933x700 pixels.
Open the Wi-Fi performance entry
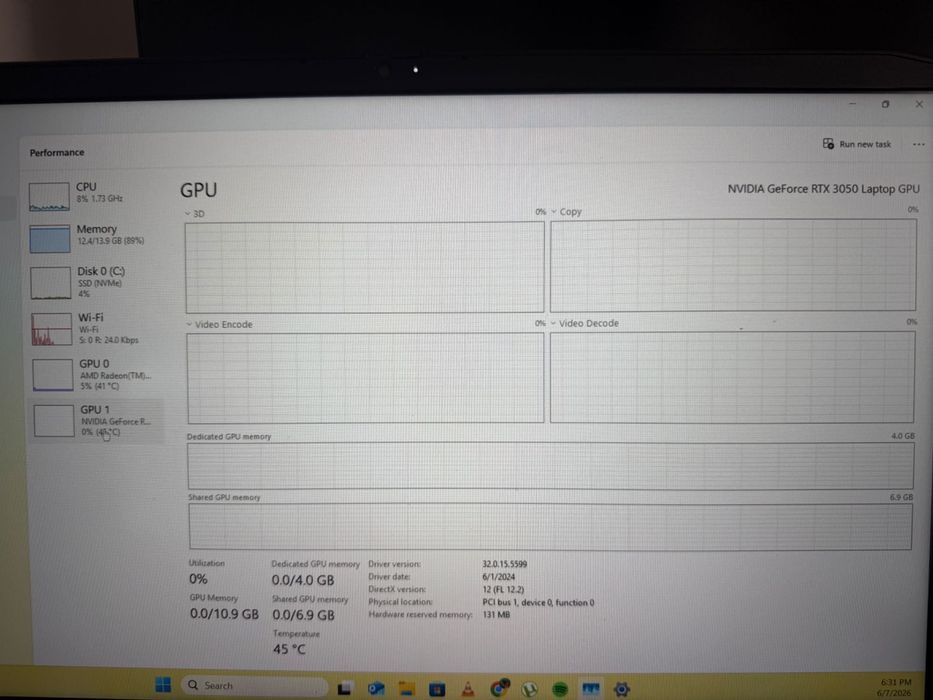pos(95,329)
